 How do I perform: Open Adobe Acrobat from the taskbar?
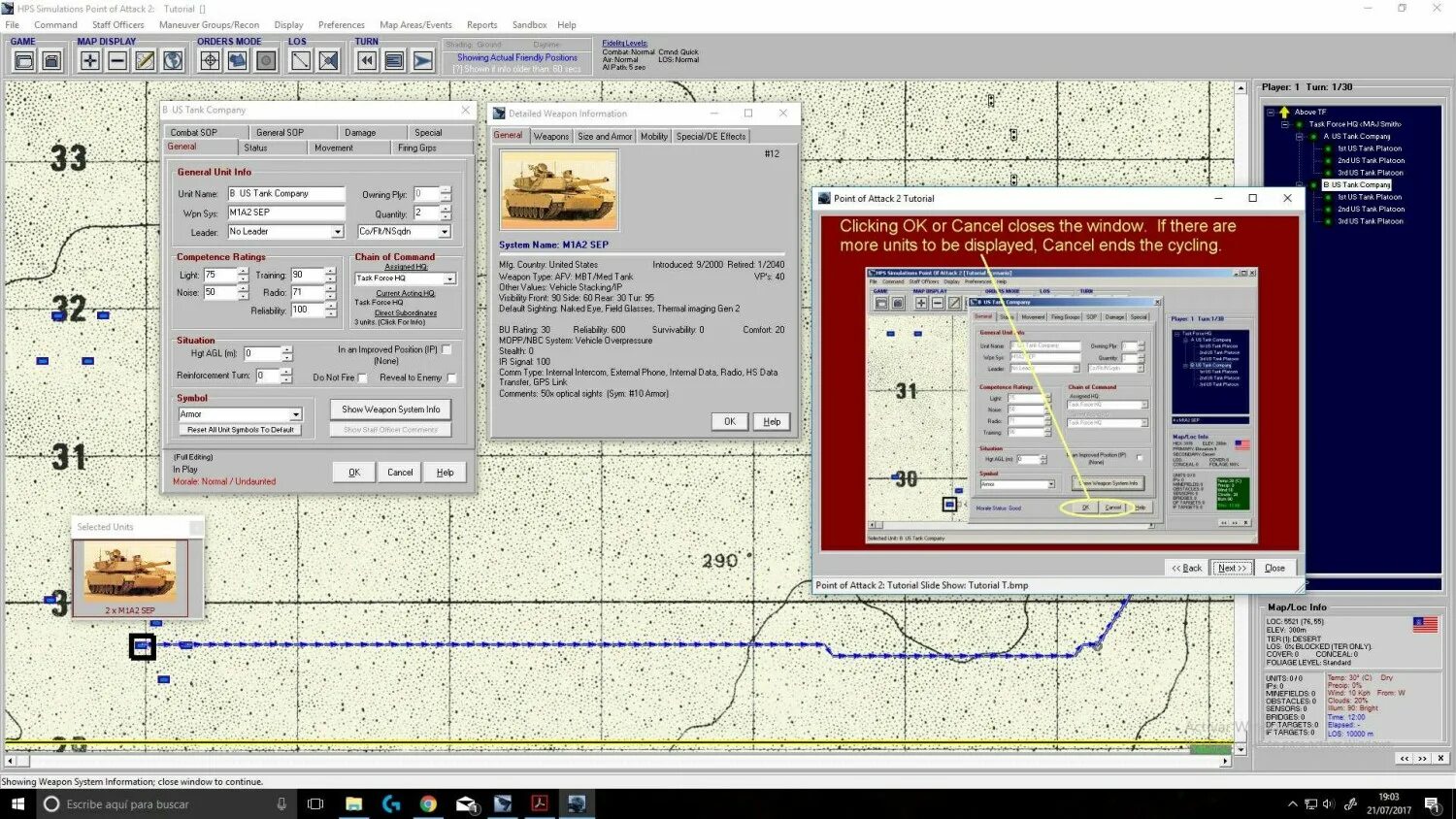point(540,803)
